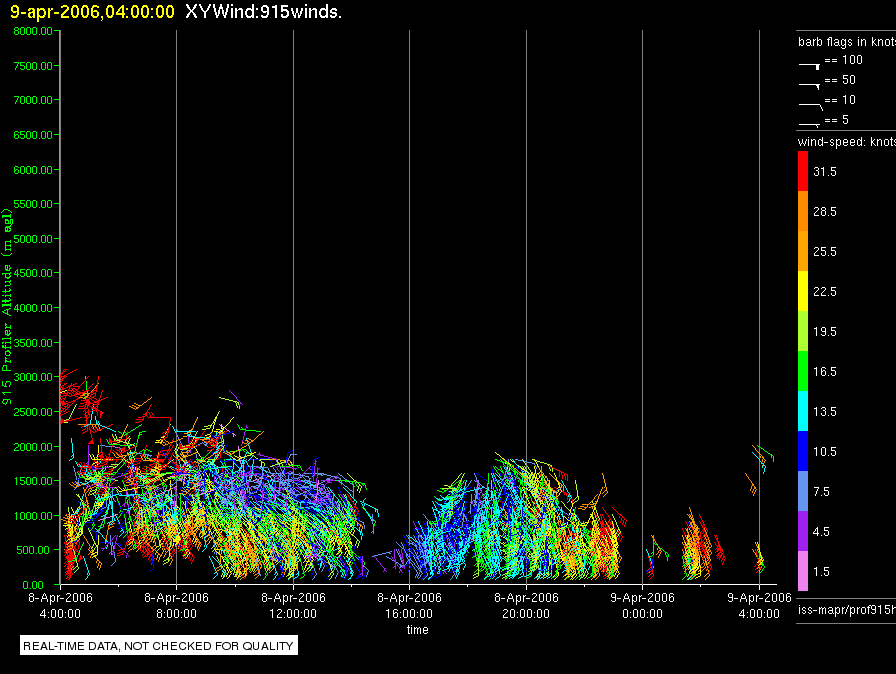Image resolution: width=896 pixels, height=674 pixels.
Task: Click the 4500.00 altitude tick label
Action: [33, 273]
